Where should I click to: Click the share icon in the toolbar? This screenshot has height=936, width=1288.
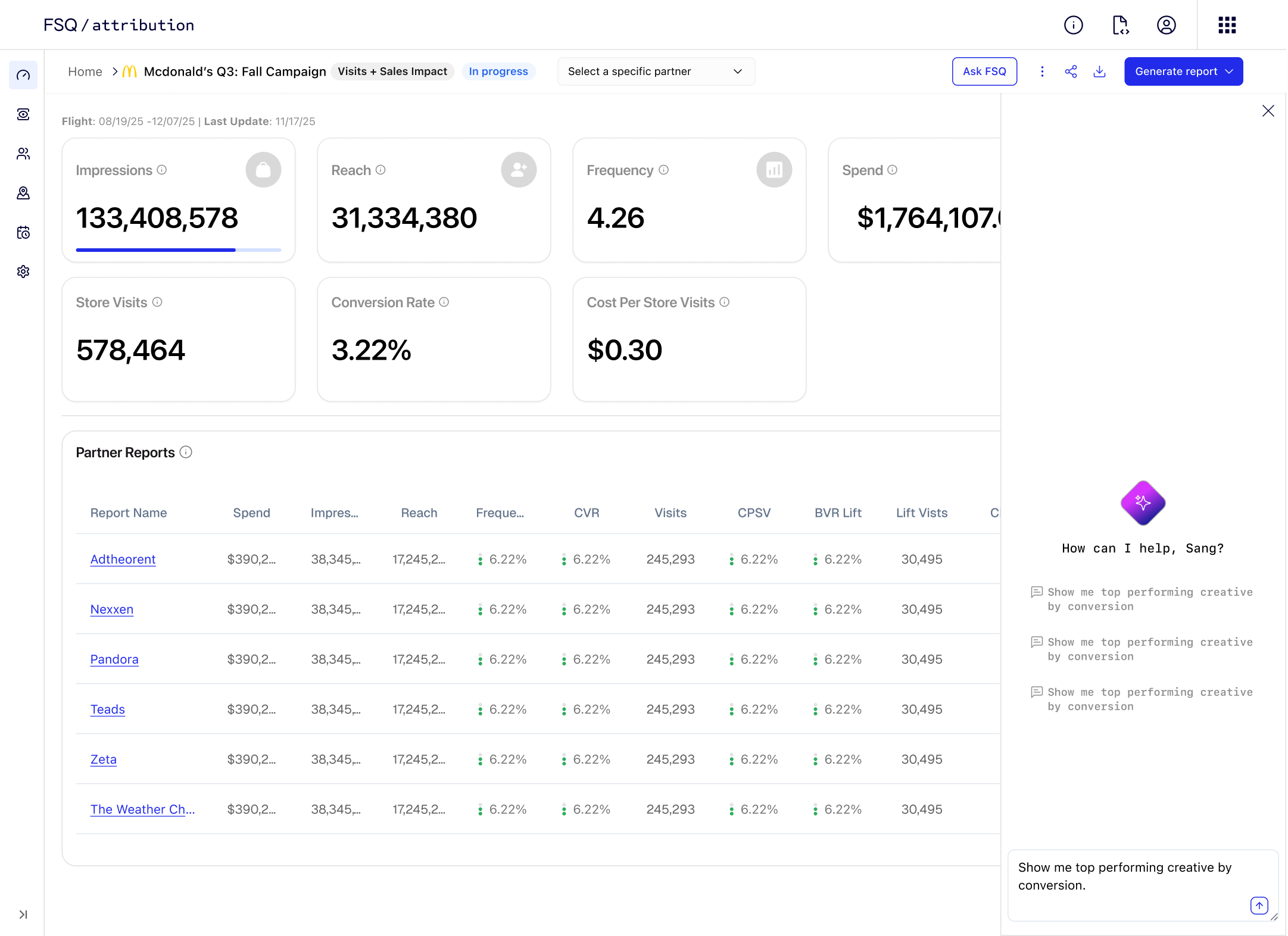click(1071, 71)
